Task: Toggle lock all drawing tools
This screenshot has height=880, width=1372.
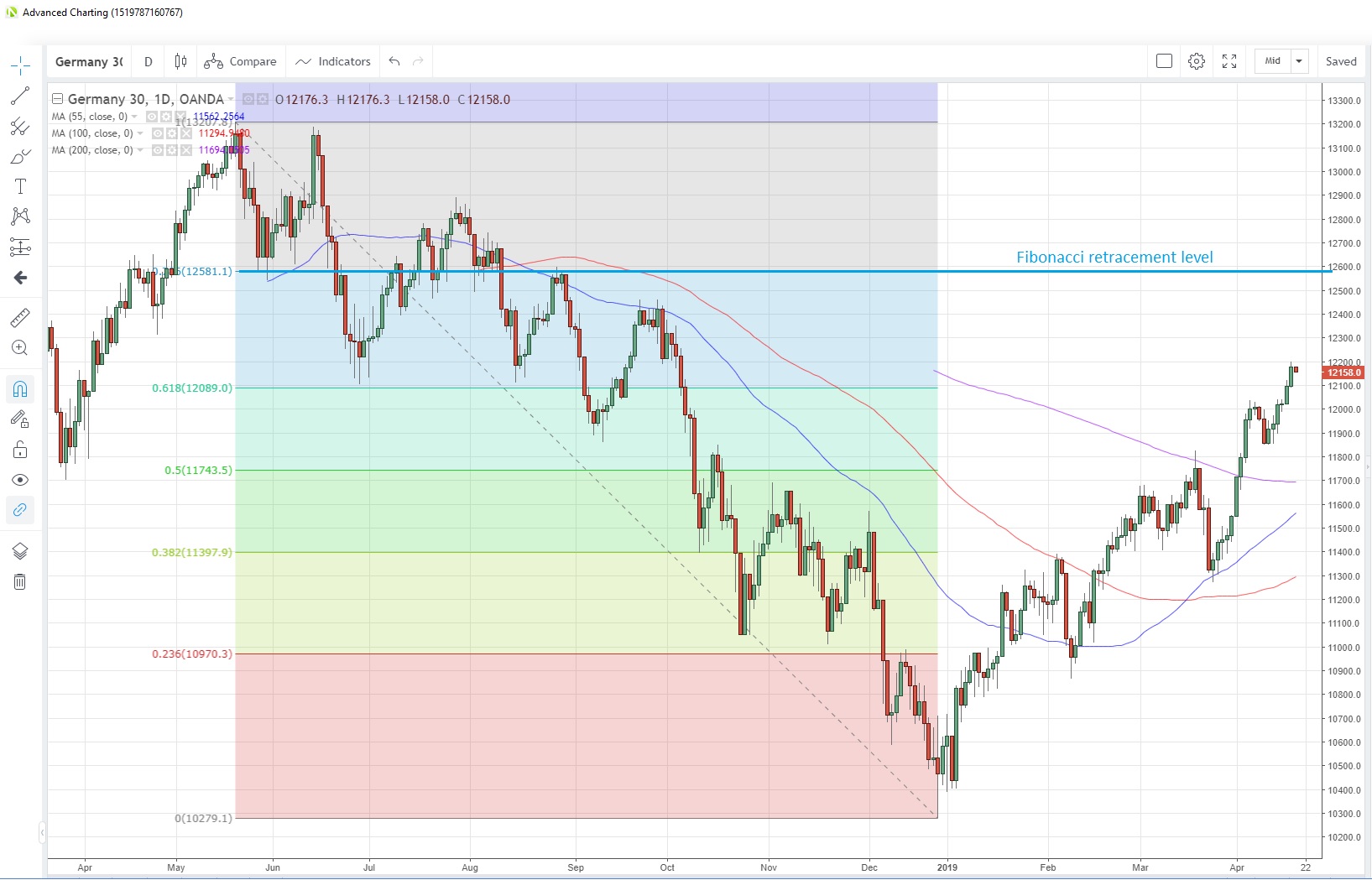Action: [x=20, y=450]
